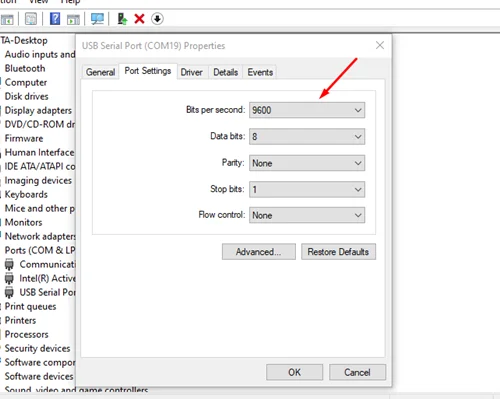Click the action pane toolbar icon before monitor
500x399 pixels.
point(73,19)
